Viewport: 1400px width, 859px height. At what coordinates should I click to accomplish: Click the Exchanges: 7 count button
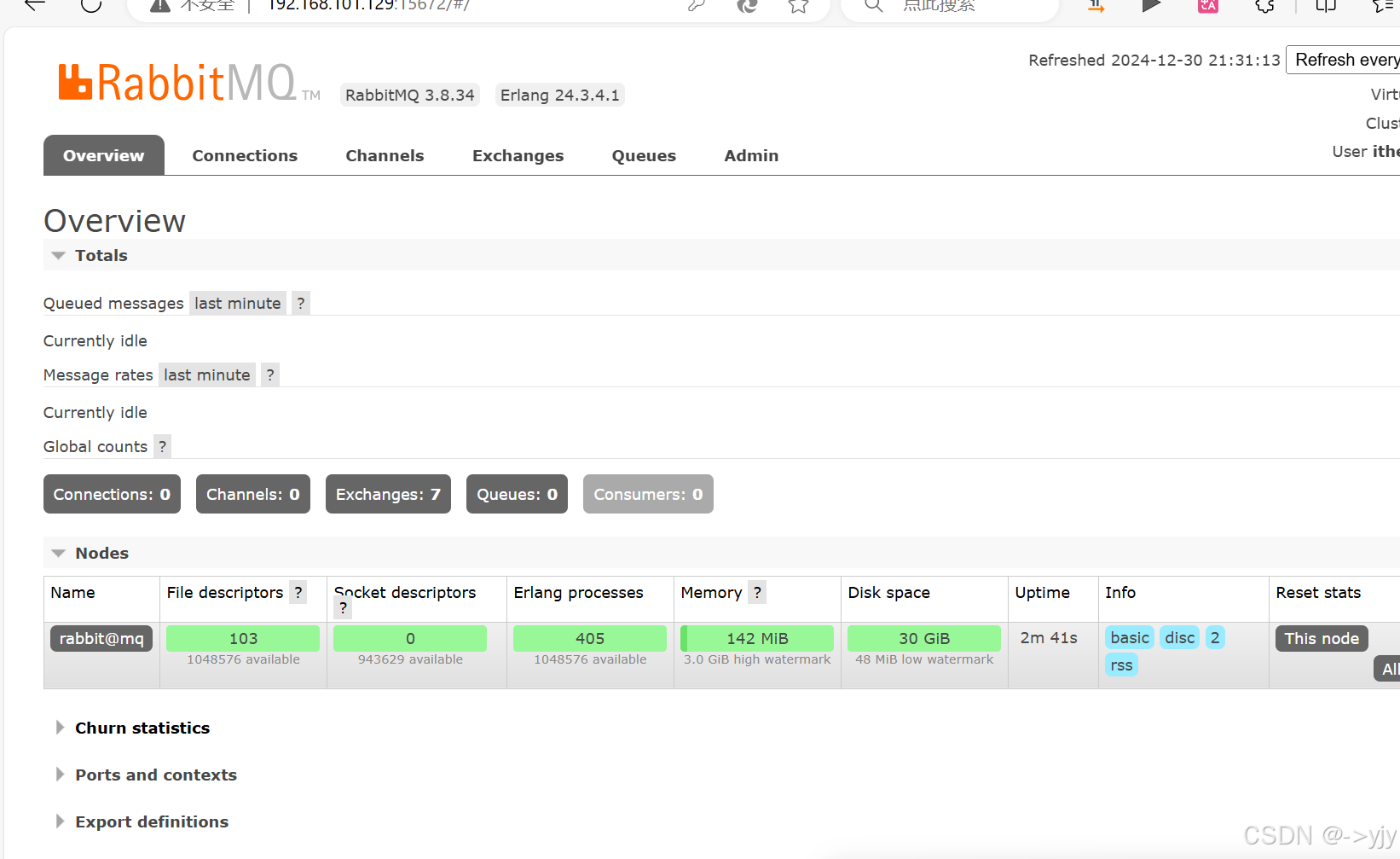(388, 494)
